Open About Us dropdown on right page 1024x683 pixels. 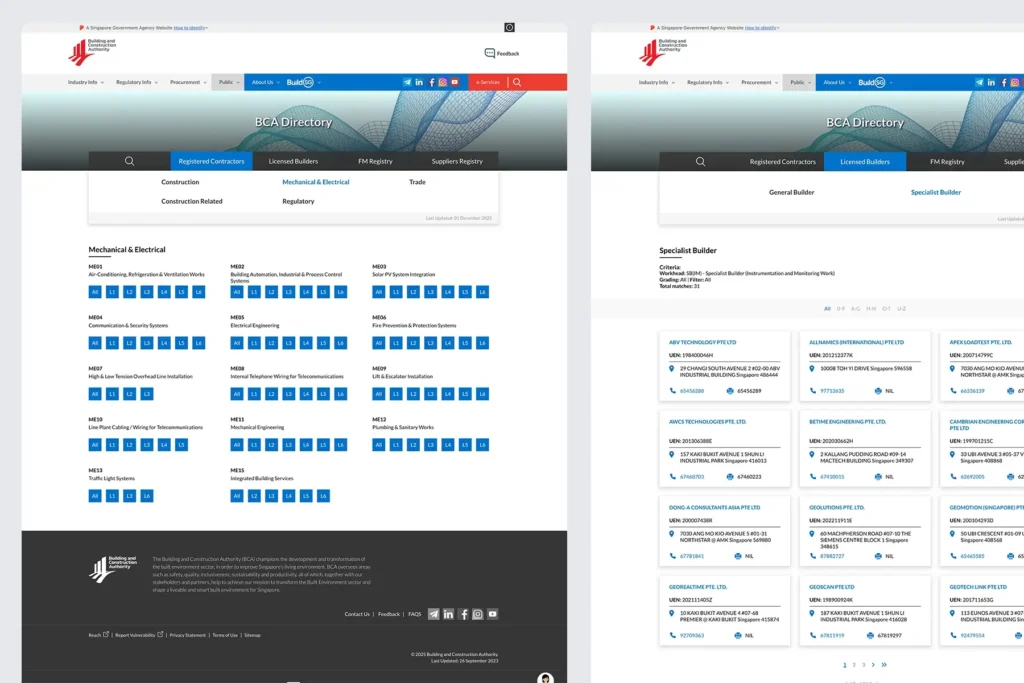point(836,82)
